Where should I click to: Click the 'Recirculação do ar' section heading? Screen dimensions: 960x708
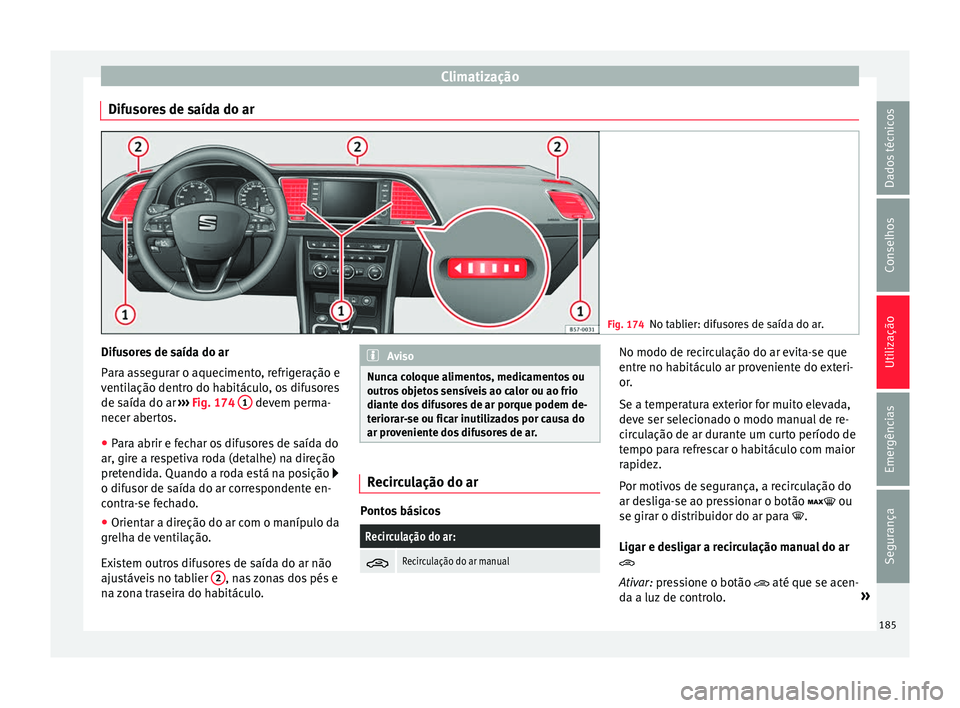pyautogui.click(x=422, y=483)
